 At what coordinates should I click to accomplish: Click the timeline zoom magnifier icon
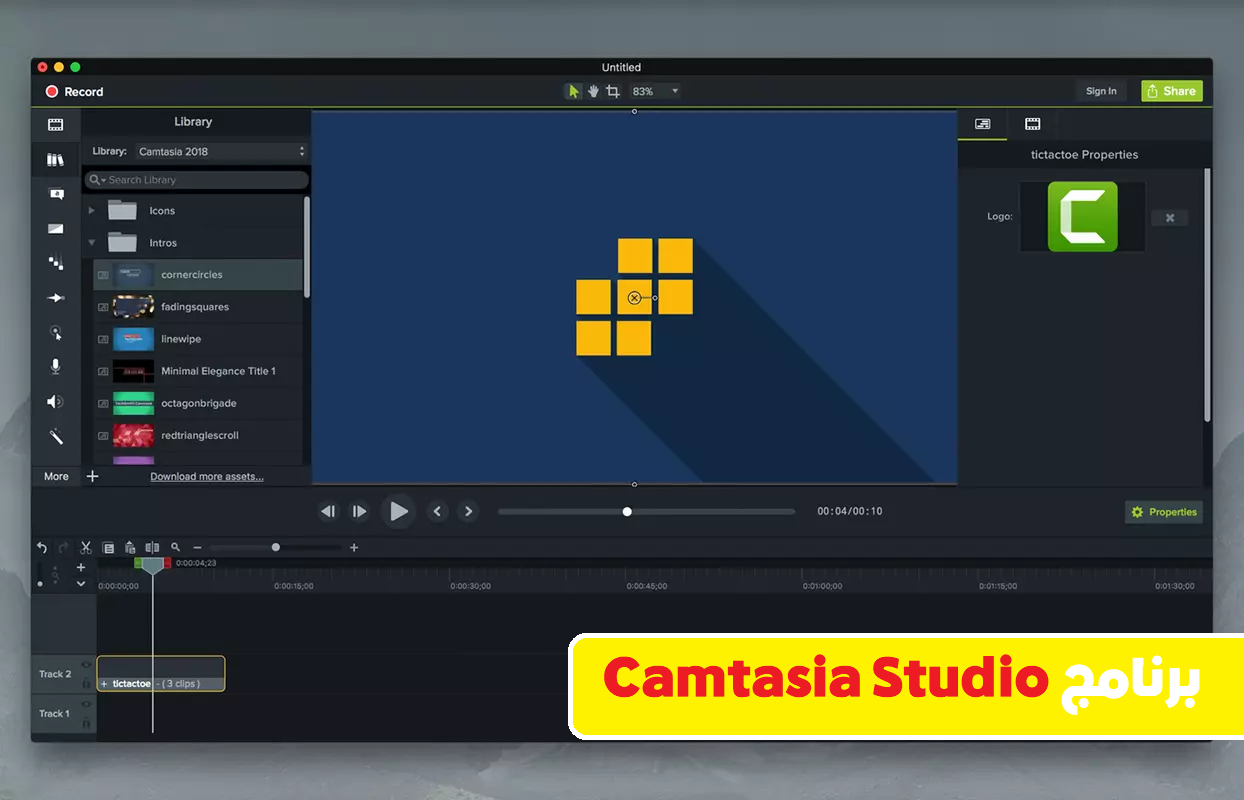coord(175,547)
